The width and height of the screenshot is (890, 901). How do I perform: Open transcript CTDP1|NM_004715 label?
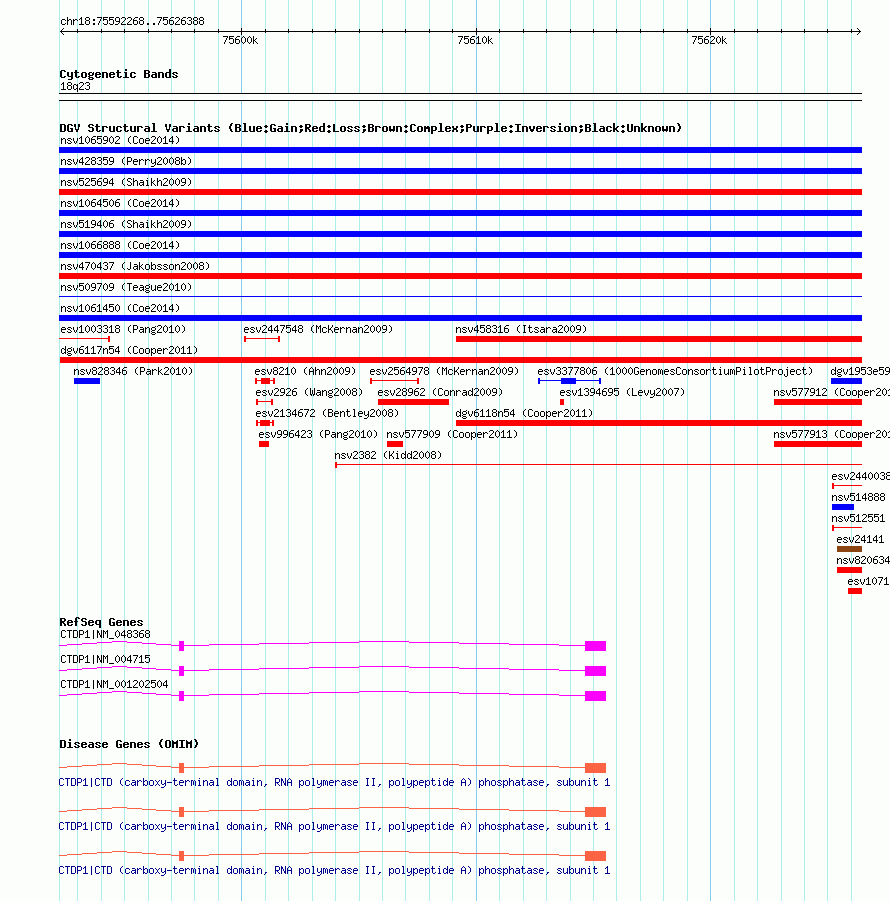click(x=105, y=660)
